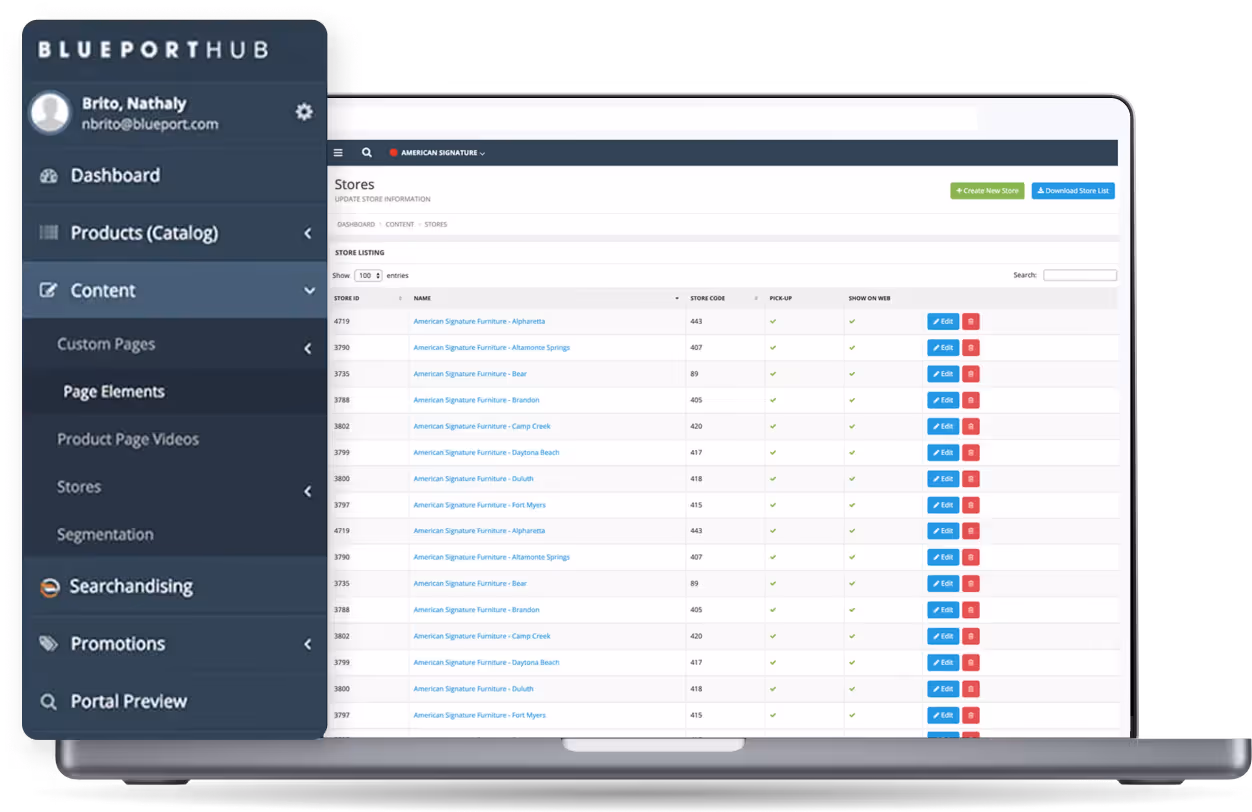Open the Show entries dropdown
The height and width of the screenshot is (812, 1252).
[x=368, y=275]
